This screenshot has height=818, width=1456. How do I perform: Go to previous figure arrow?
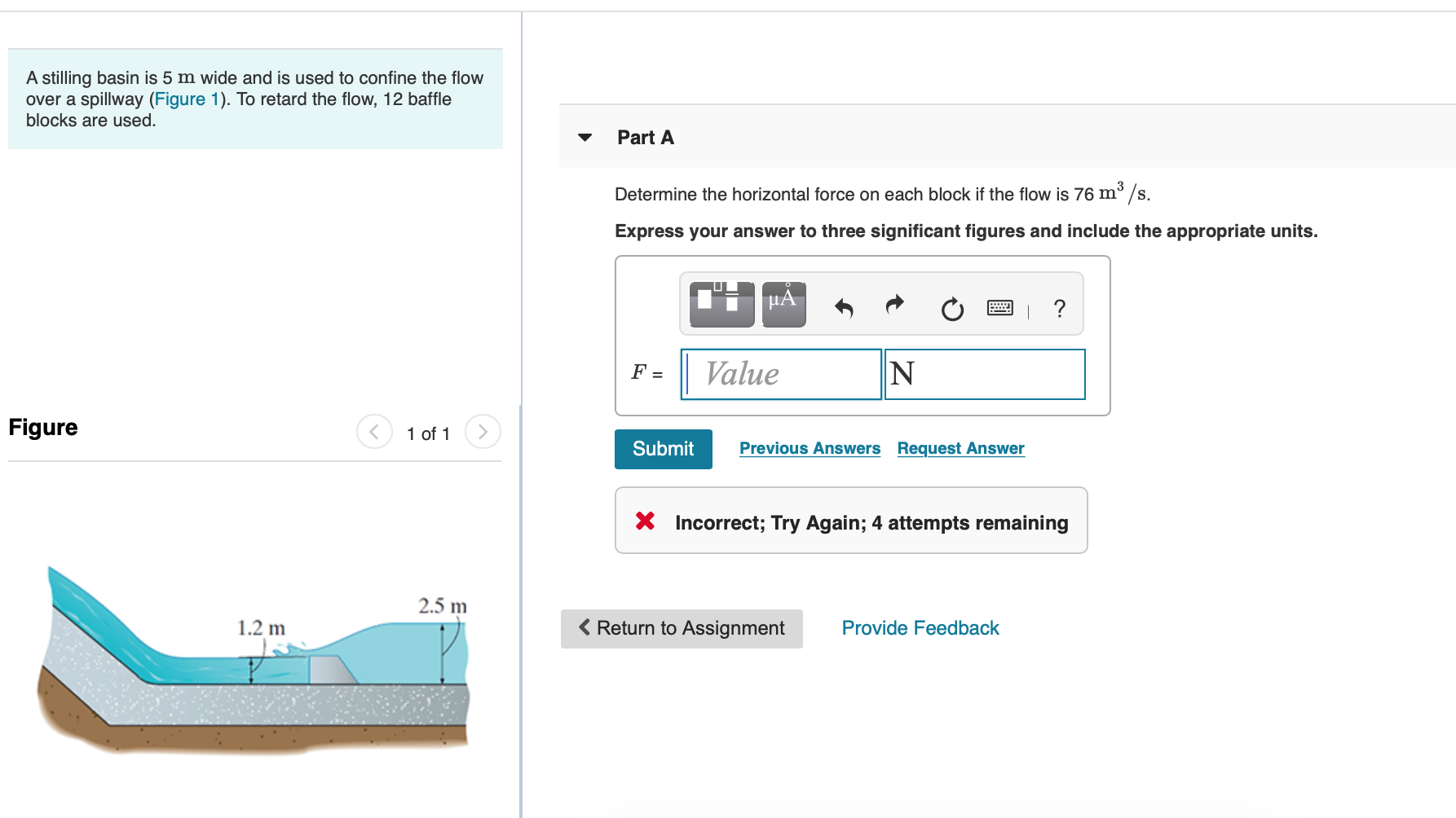374,432
